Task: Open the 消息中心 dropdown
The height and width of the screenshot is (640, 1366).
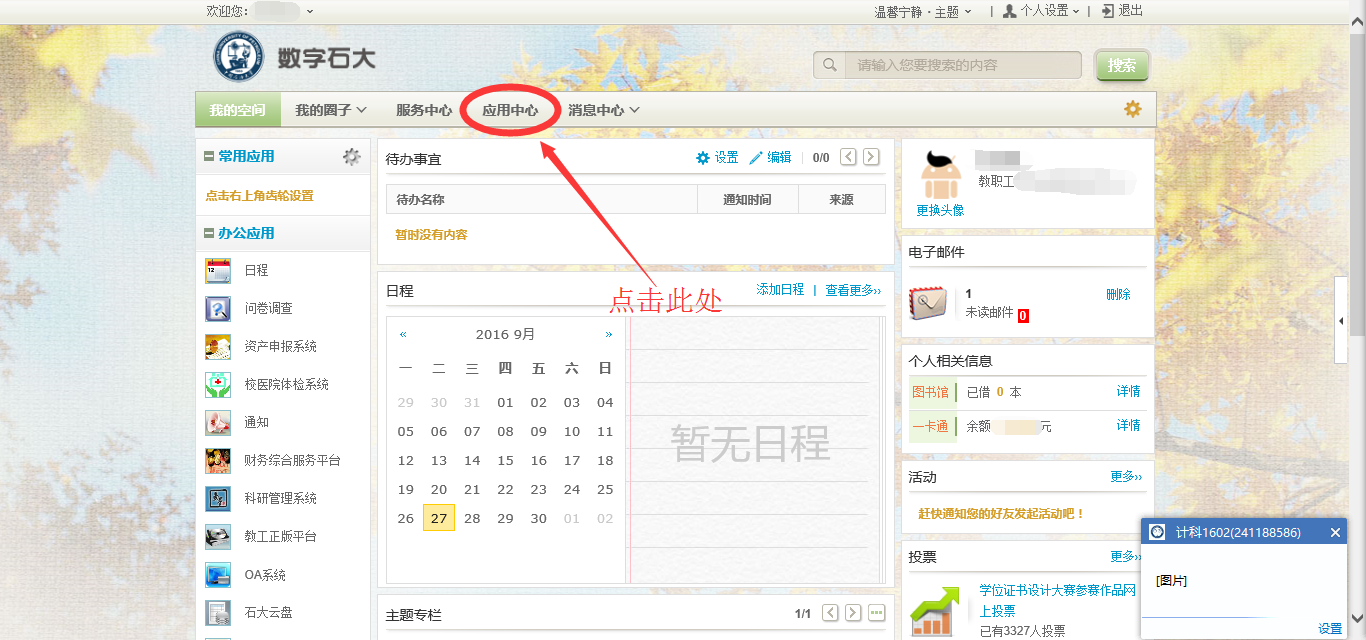Action: pyautogui.click(x=603, y=110)
